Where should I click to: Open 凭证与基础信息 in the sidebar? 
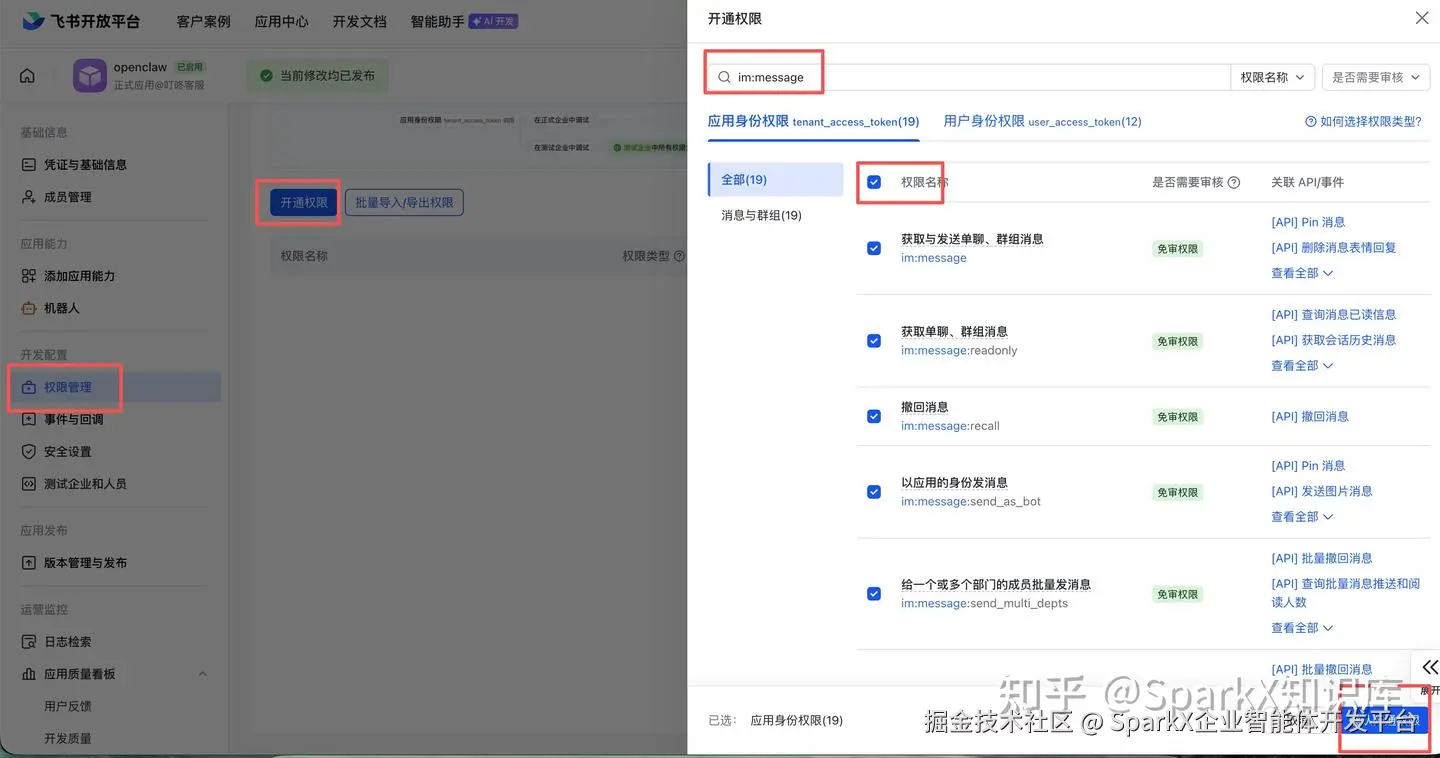(x=85, y=165)
